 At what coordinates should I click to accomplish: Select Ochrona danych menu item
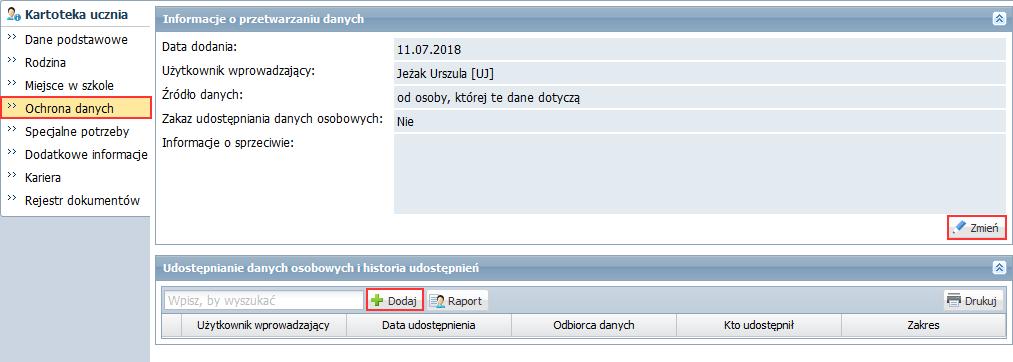coord(76,108)
